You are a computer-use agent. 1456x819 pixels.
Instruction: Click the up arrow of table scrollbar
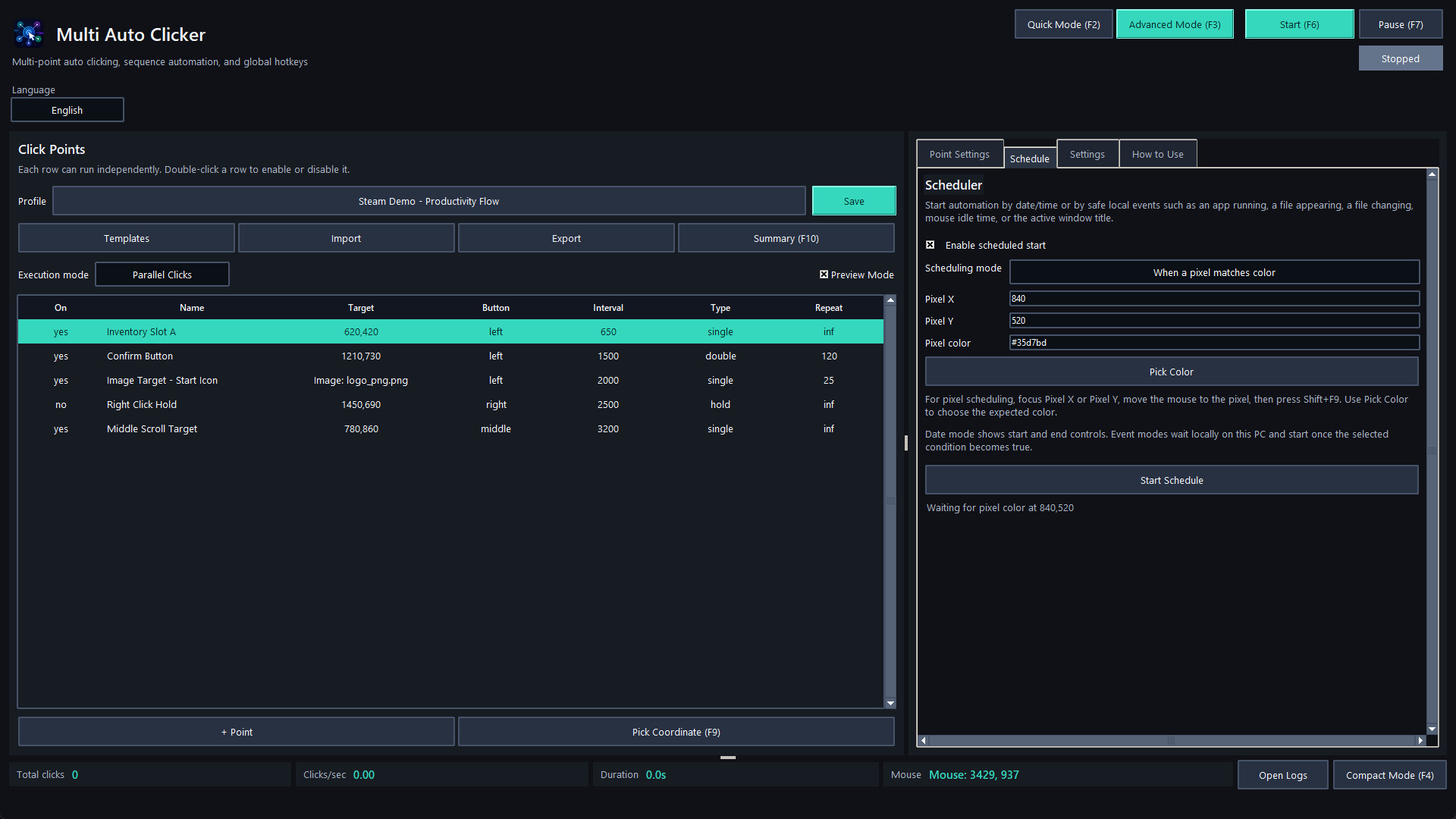(890, 300)
